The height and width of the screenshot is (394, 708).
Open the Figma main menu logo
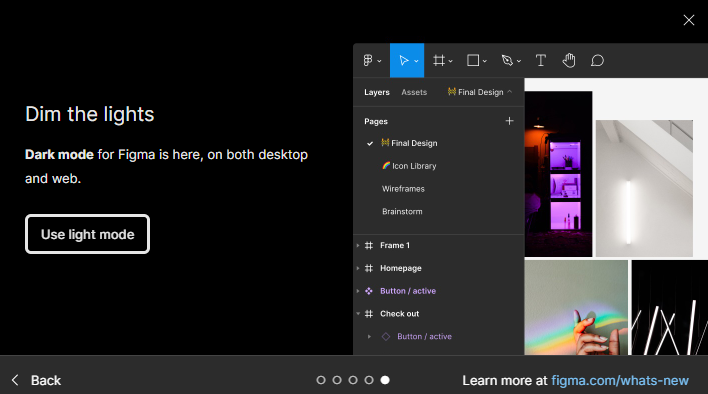pyautogui.click(x=368, y=60)
